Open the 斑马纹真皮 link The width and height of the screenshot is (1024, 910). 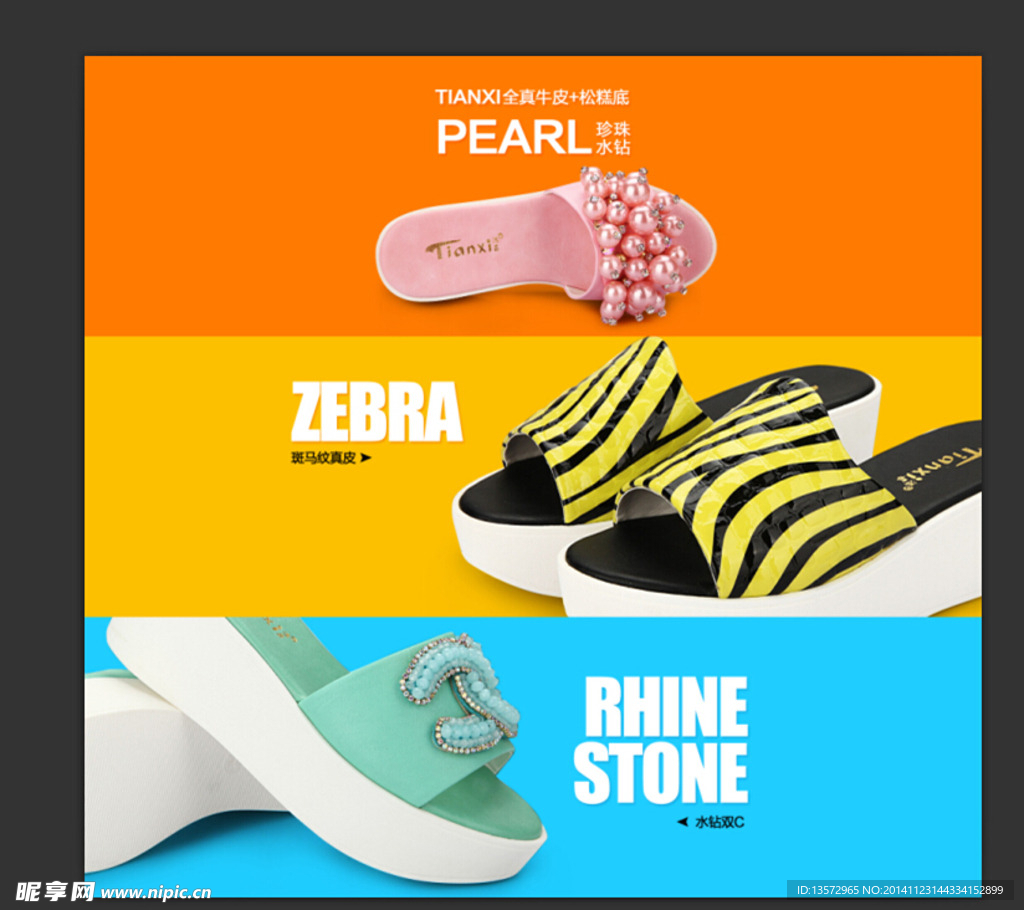point(323,458)
